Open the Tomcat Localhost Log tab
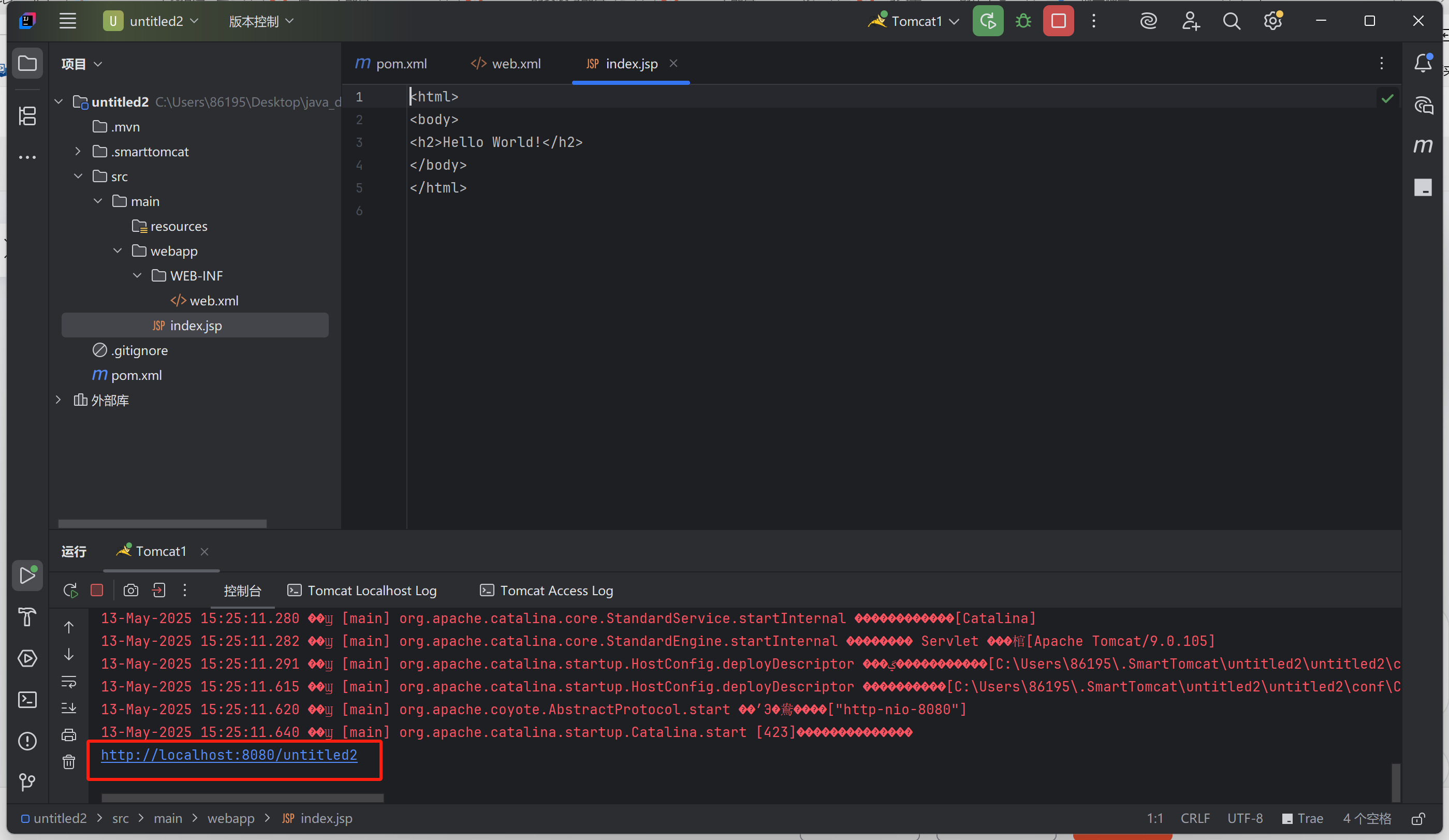Image resolution: width=1449 pixels, height=840 pixels. click(x=362, y=591)
